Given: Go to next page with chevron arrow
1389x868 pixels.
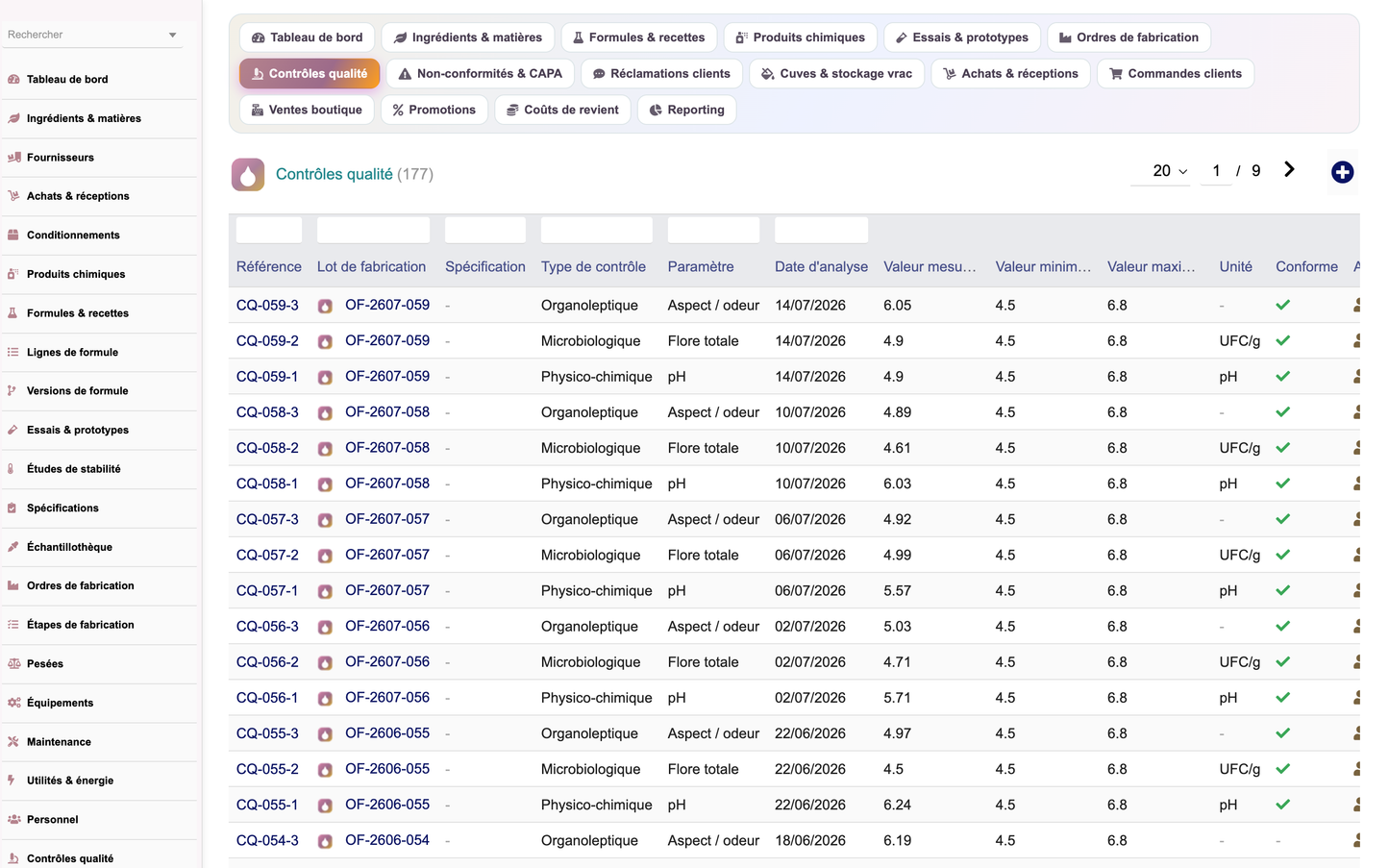Looking at the screenshot, I should 1290,169.
